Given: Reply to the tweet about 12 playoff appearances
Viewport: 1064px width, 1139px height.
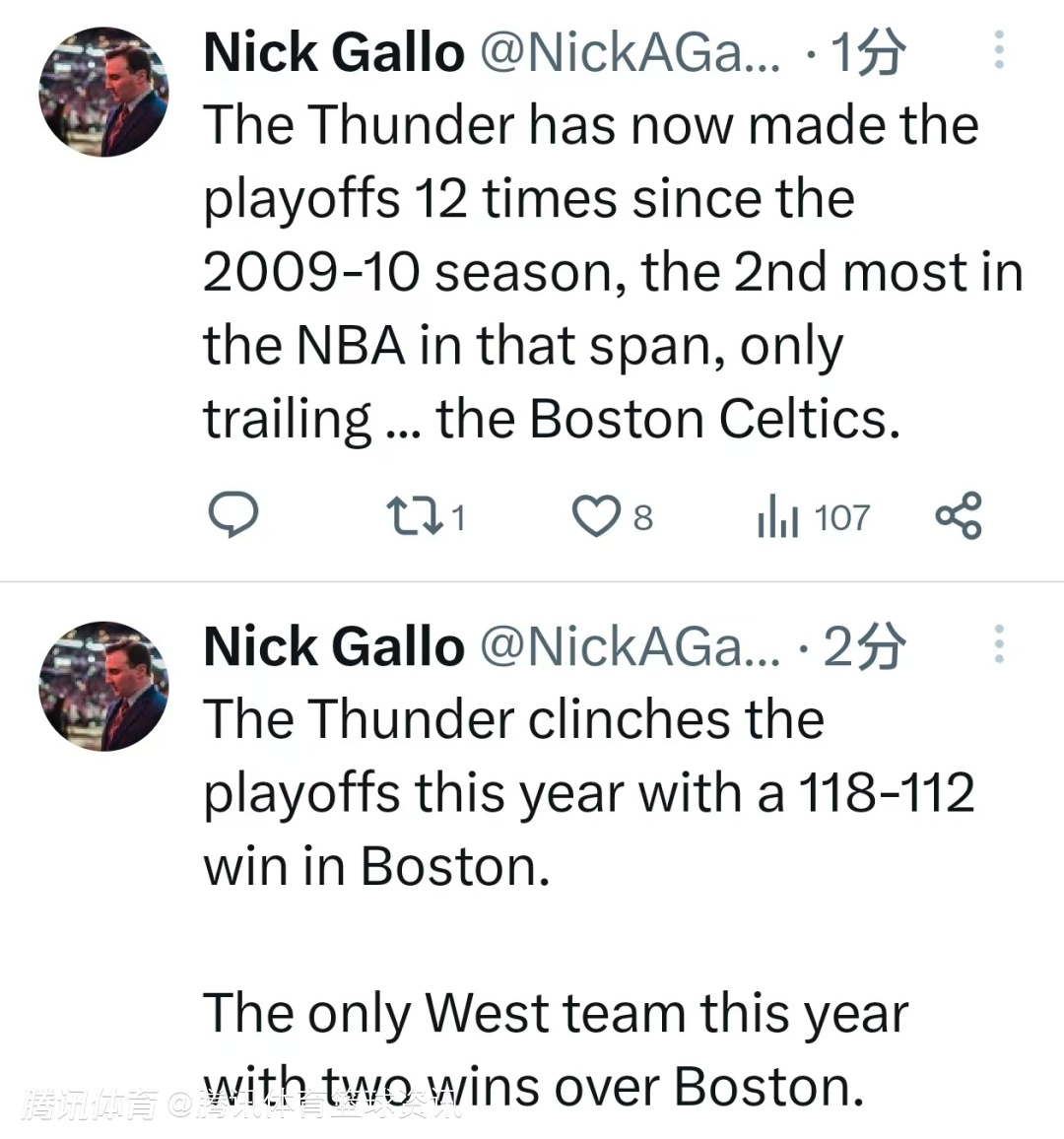Looking at the screenshot, I should tap(233, 515).
